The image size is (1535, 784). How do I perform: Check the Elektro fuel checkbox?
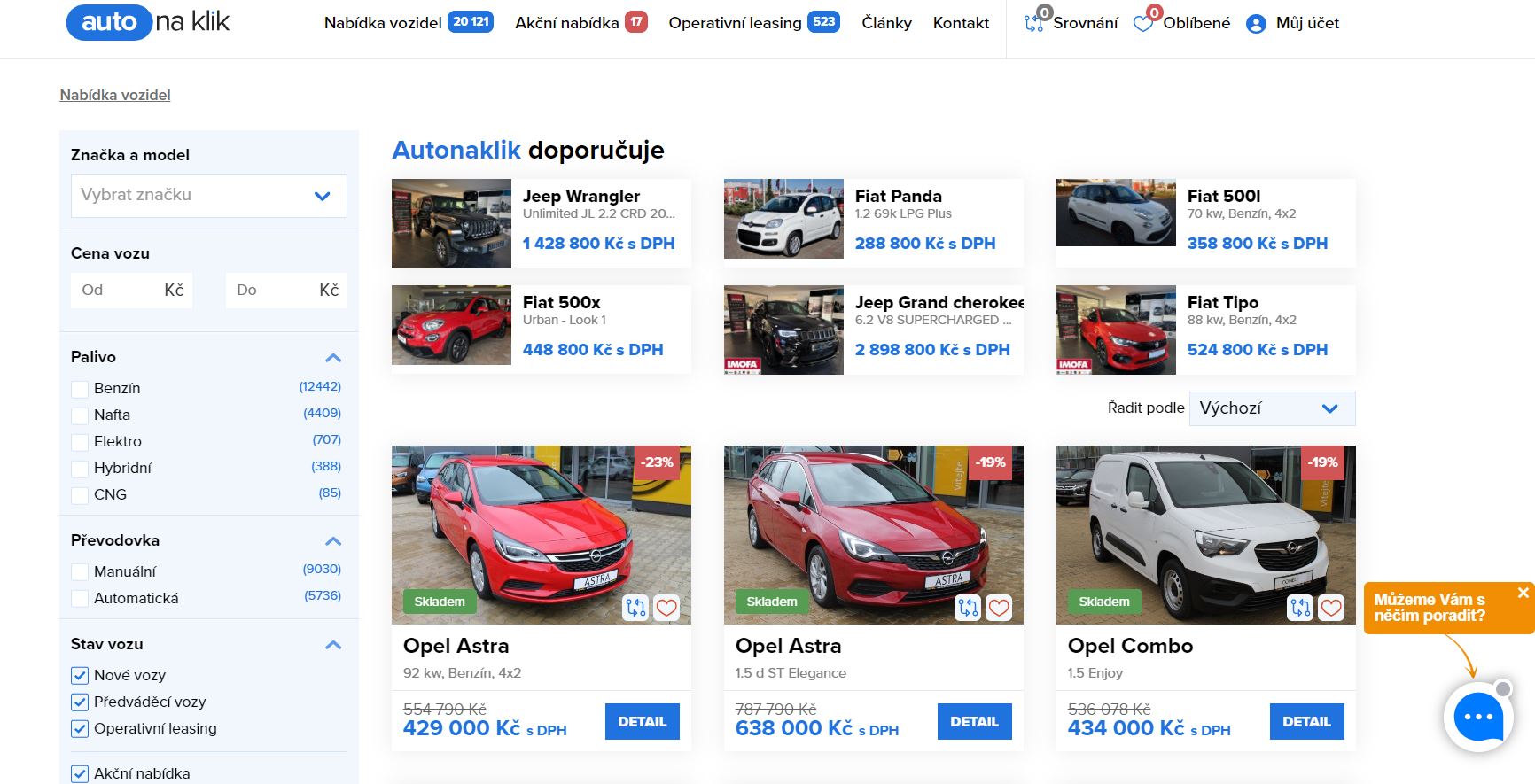coord(80,442)
